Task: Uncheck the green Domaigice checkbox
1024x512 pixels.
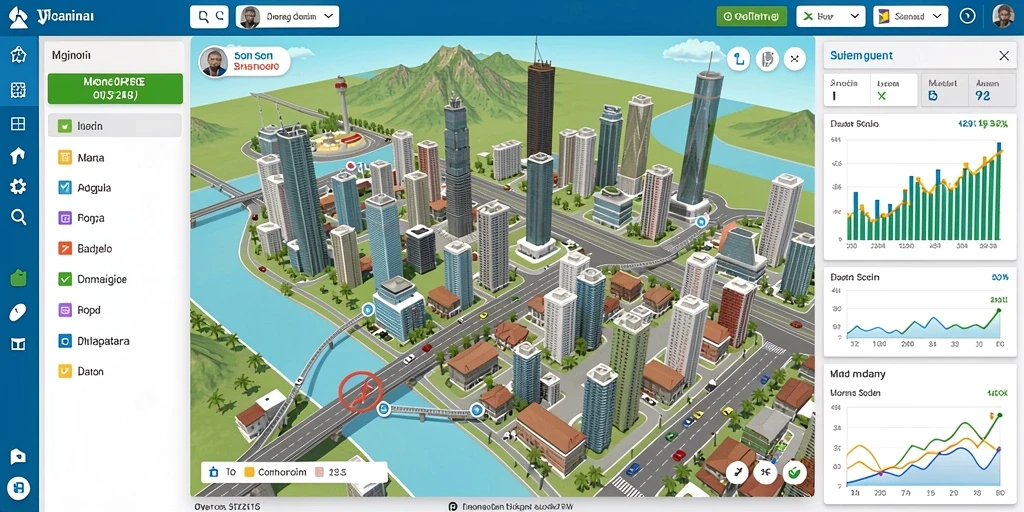Action: (x=65, y=279)
